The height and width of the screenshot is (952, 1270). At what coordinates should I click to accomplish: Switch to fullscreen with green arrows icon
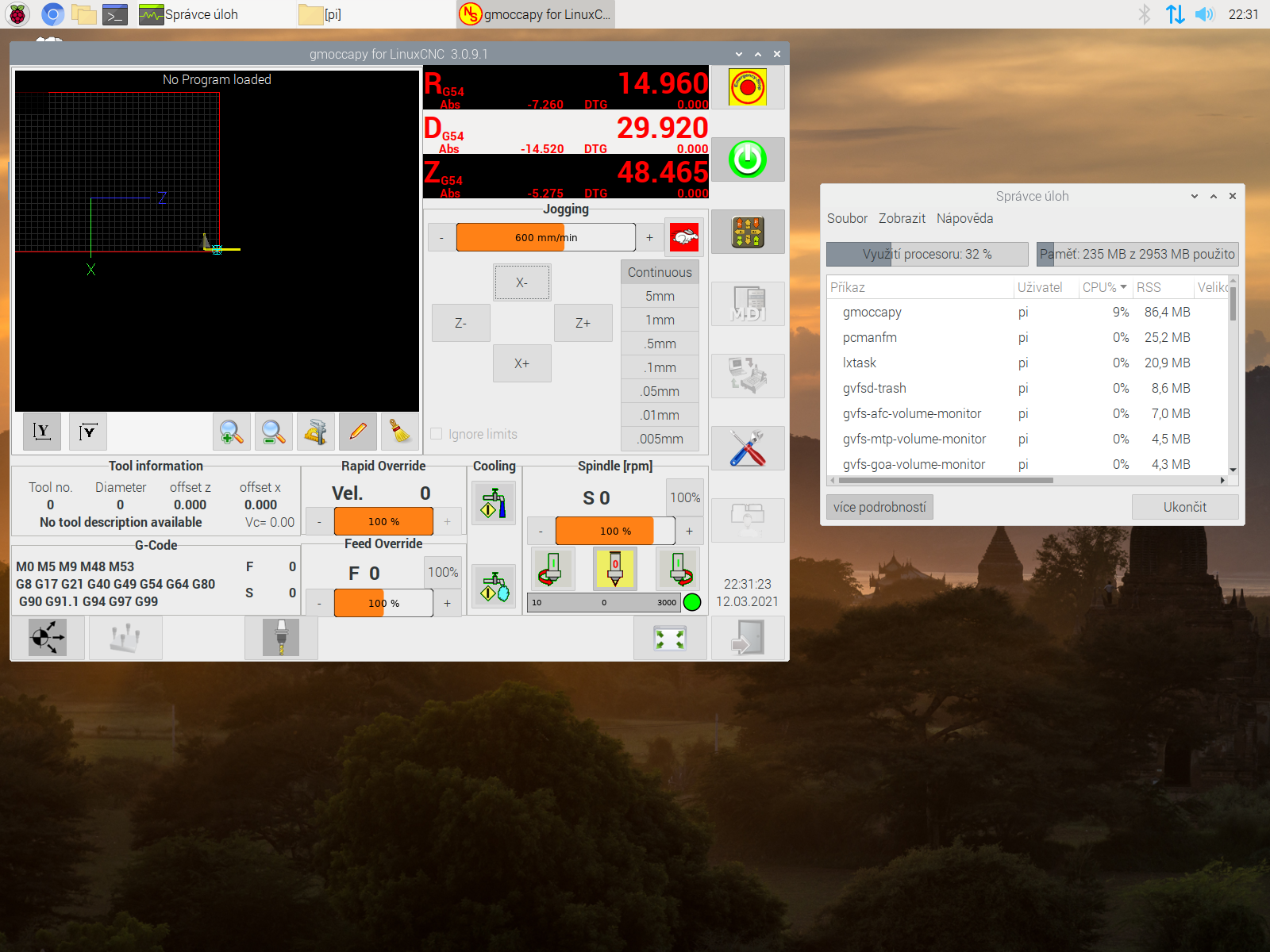pos(670,638)
